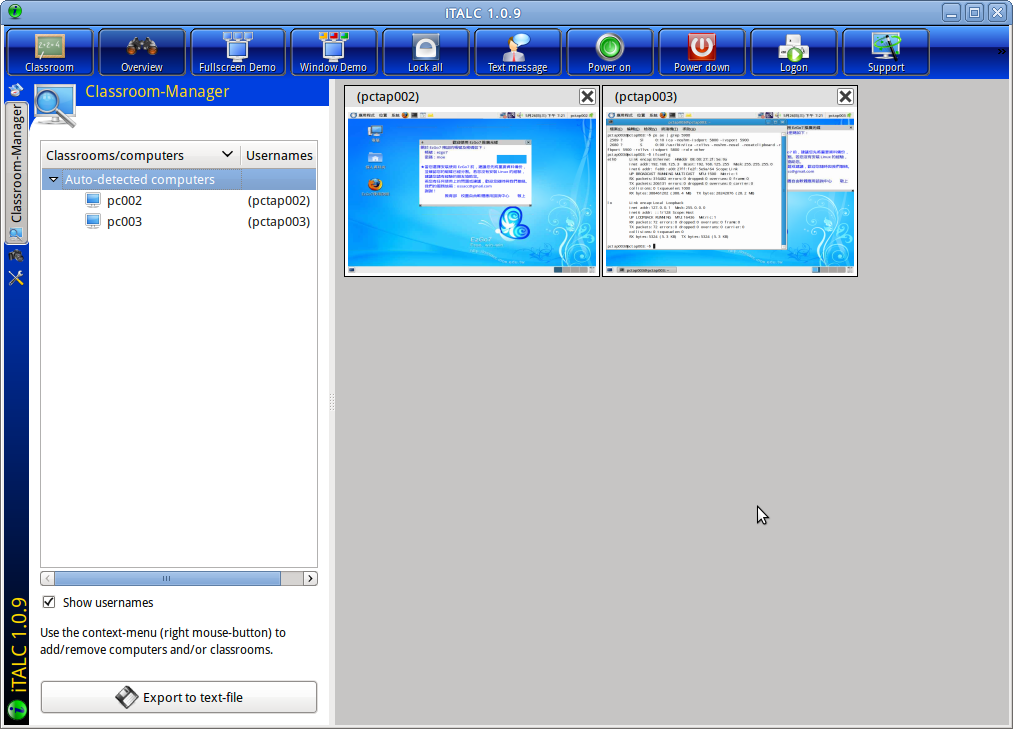Open the Classroom toolbar button
Screen dimensions: 1013x729
50,52
